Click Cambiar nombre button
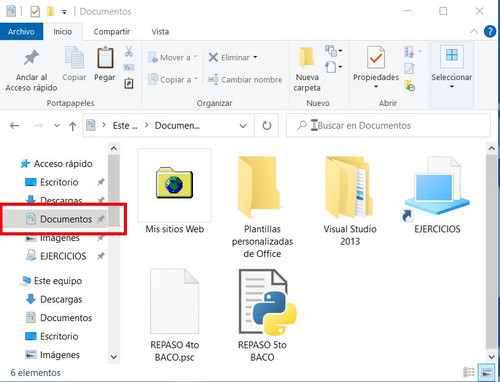 click(x=245, y=80)
